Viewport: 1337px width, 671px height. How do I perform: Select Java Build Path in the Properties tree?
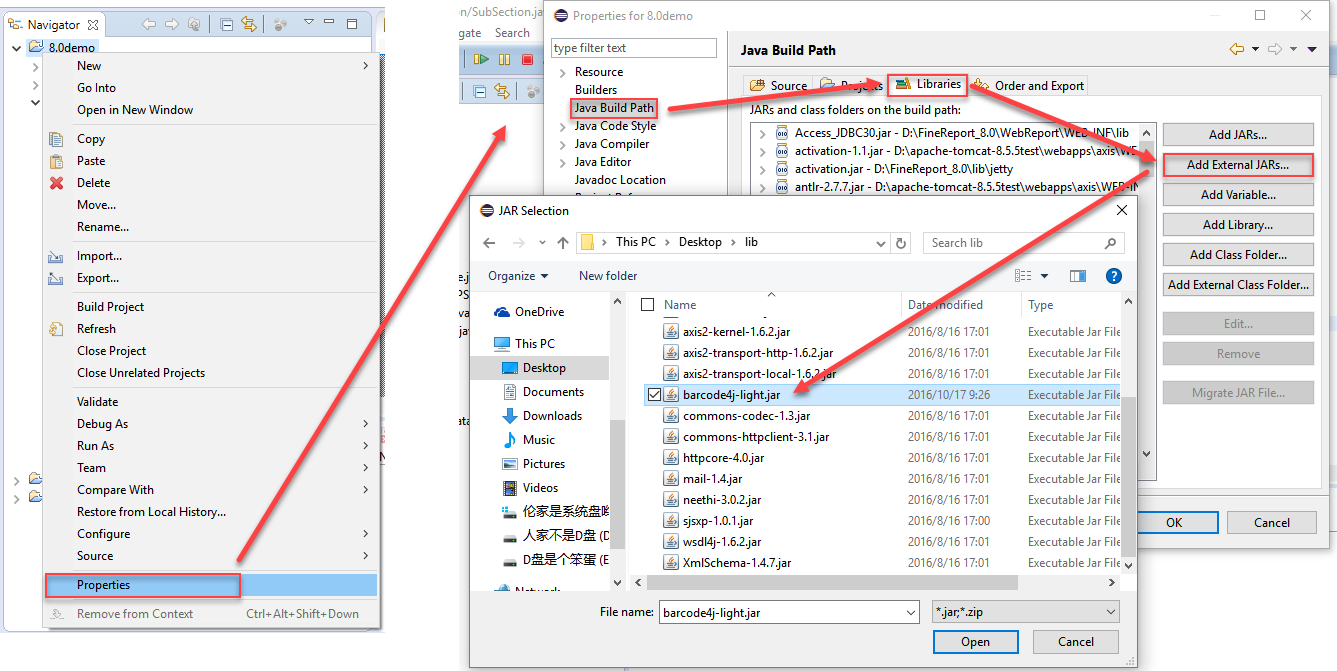click(614, 108)
